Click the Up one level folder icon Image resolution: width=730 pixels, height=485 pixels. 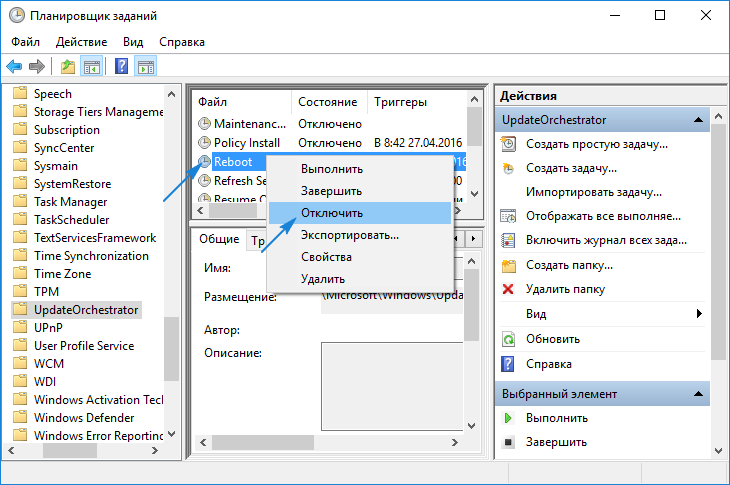[68, 67]
